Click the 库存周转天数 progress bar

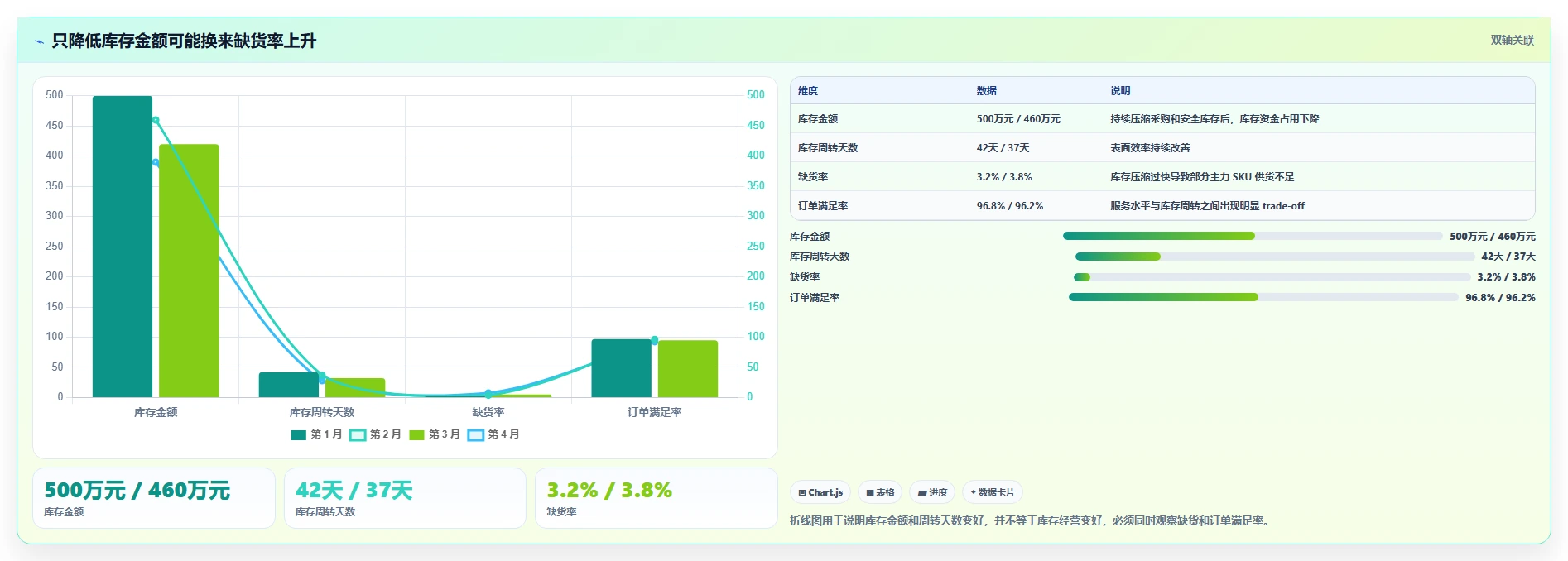click(1274, 257)
